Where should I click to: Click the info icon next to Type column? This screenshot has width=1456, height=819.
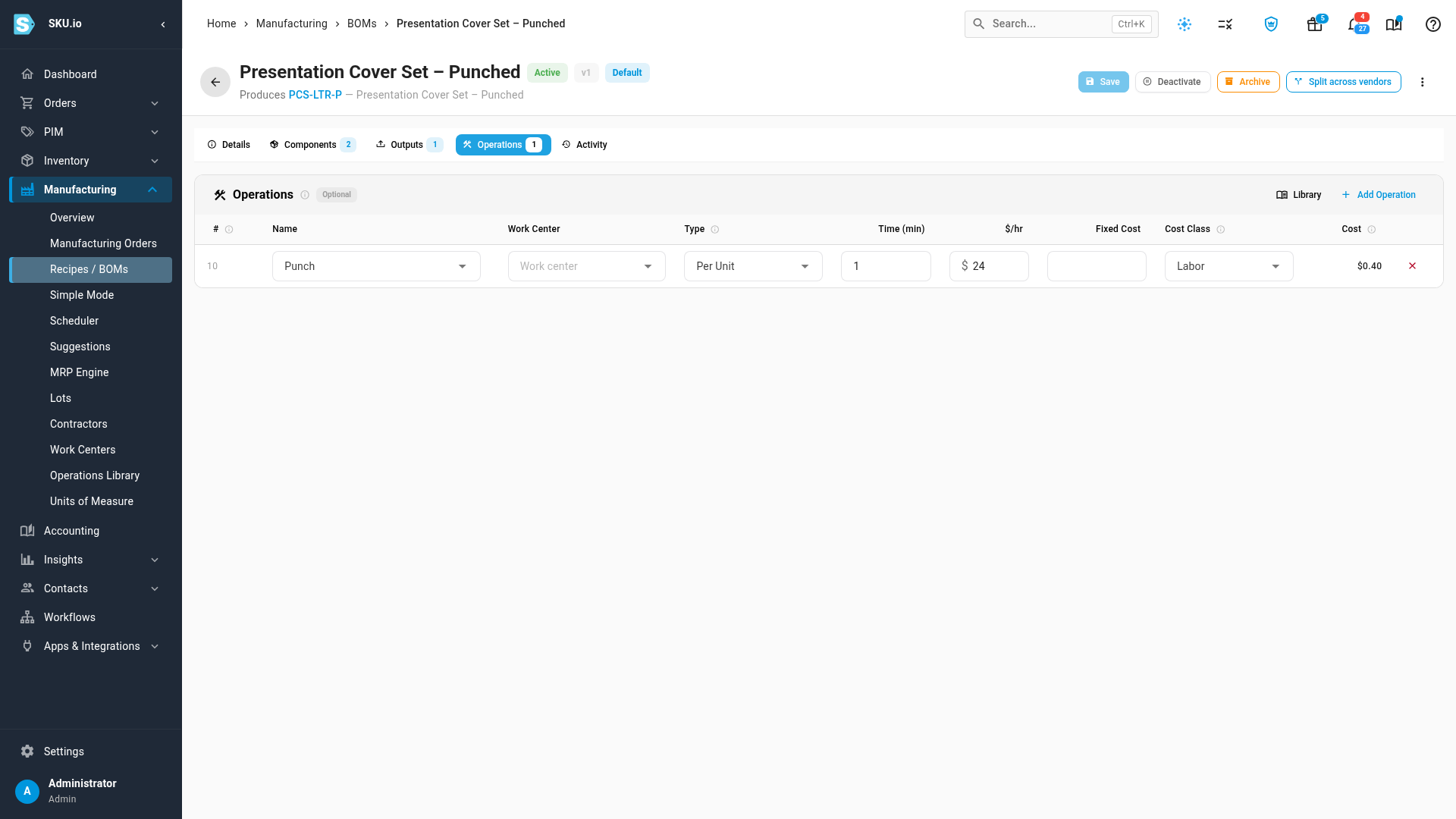tap(715, 230)
